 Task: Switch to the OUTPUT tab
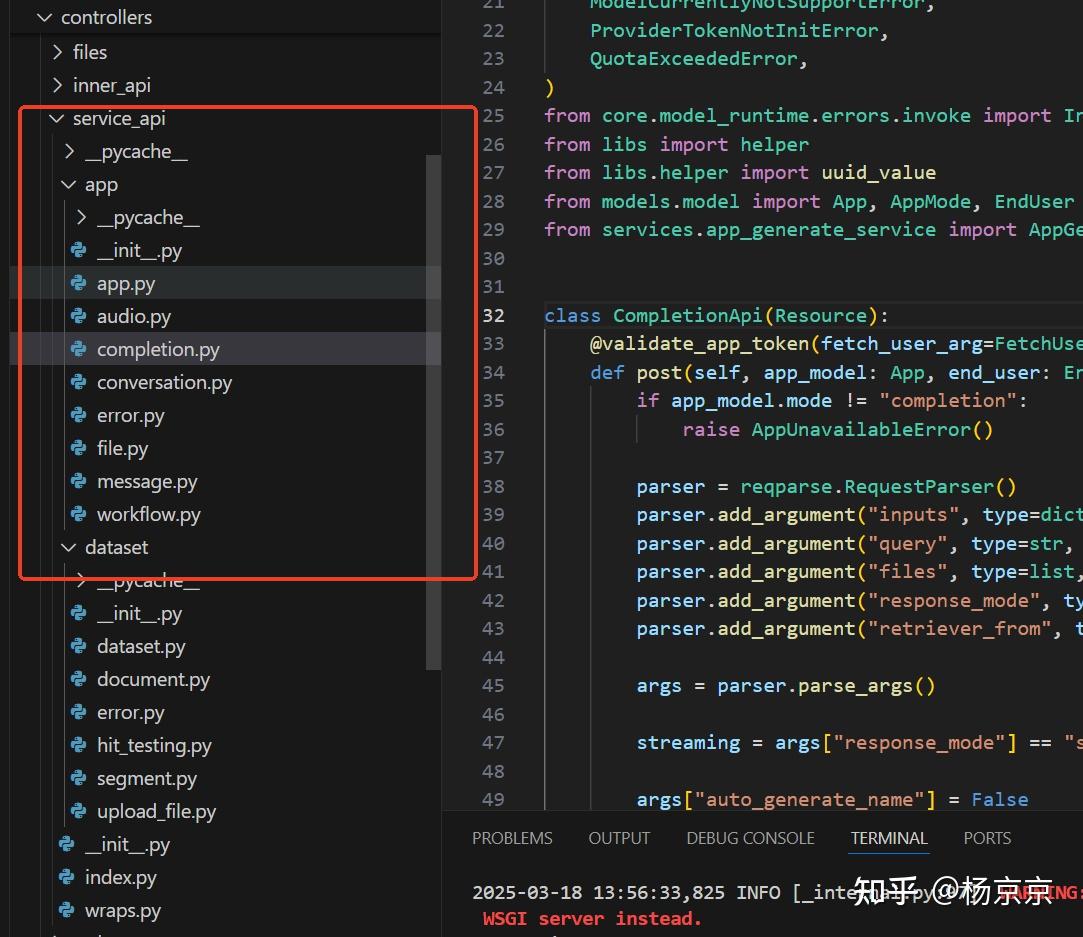point(619,838)
